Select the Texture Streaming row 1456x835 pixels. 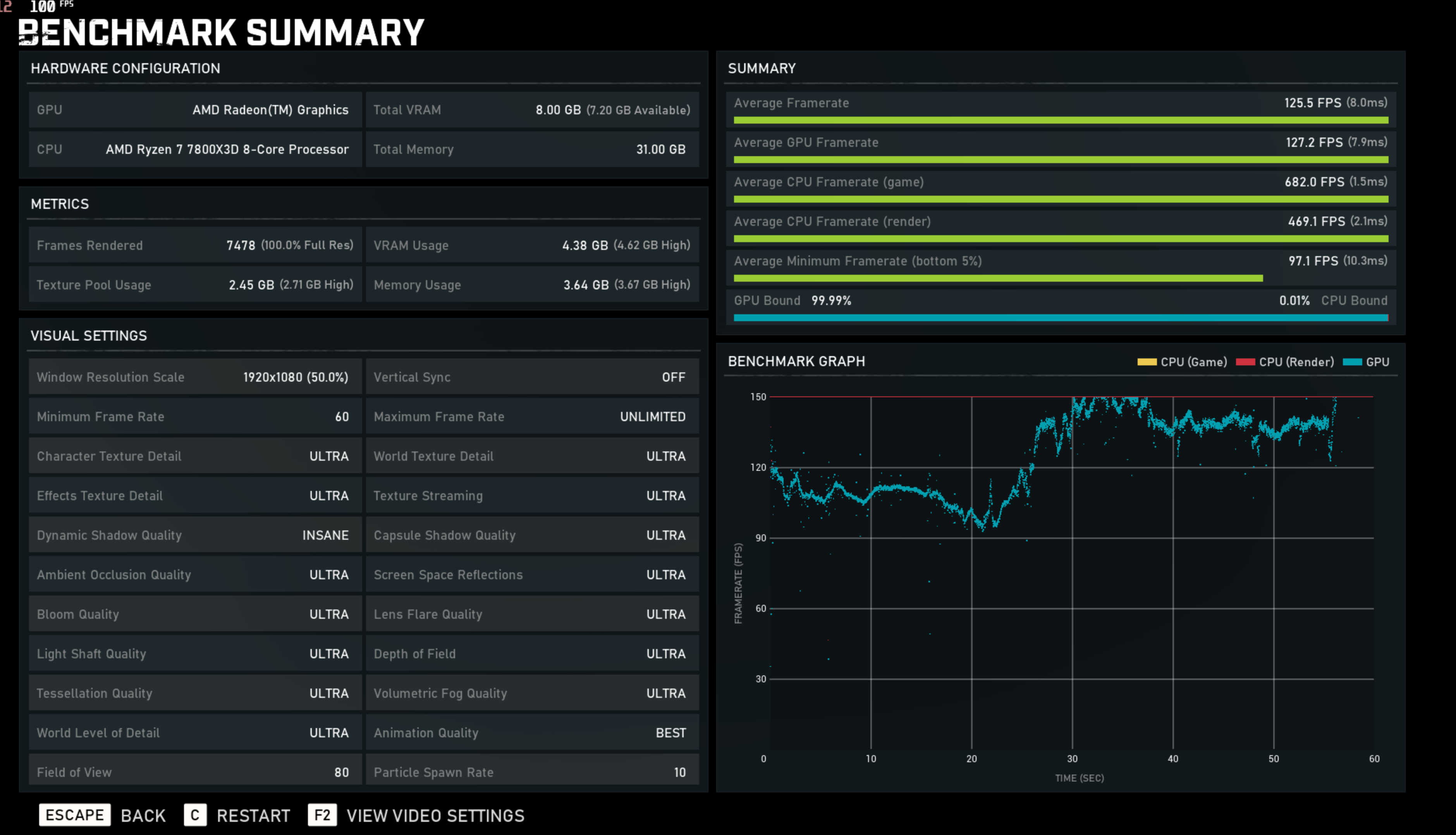[x=533, y=496]
